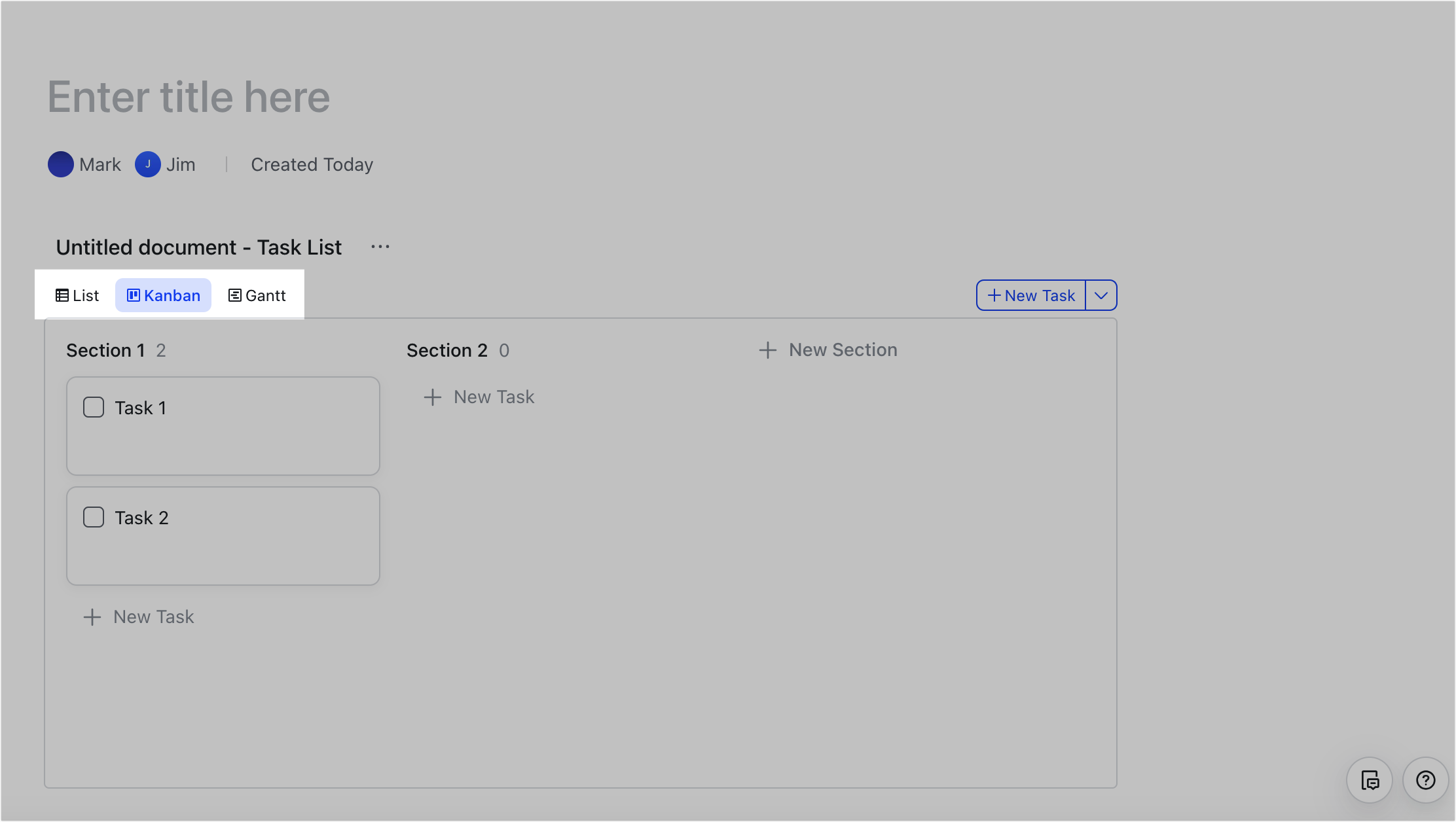Check the Task 1 checkbox
Image resolution: width=1456 pixels, height=822 pixels.
click(x=94, y=406)
